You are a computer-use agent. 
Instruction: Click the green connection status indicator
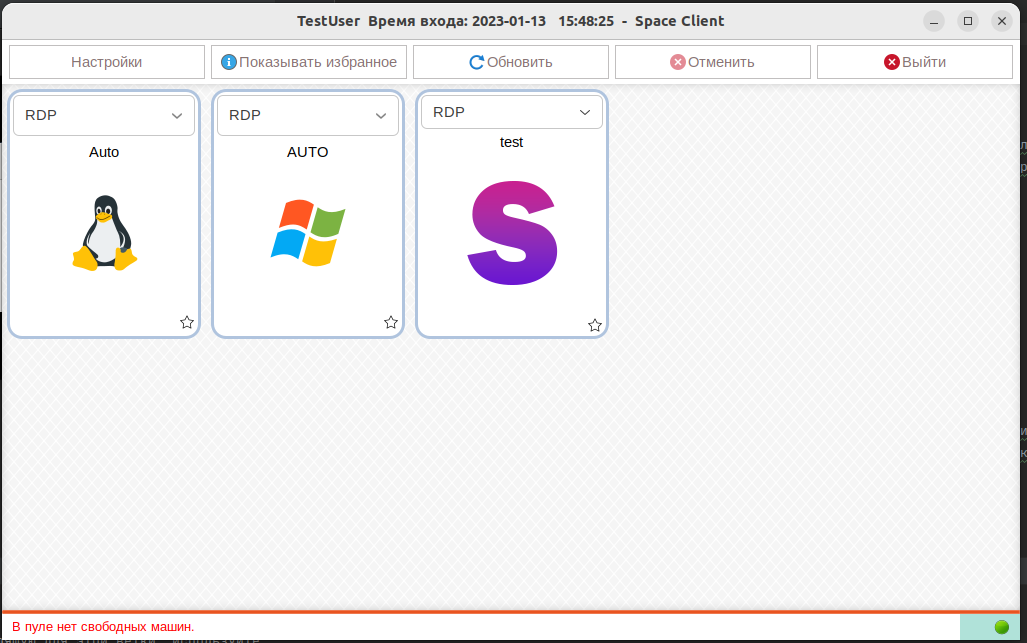pos(1001,627)
